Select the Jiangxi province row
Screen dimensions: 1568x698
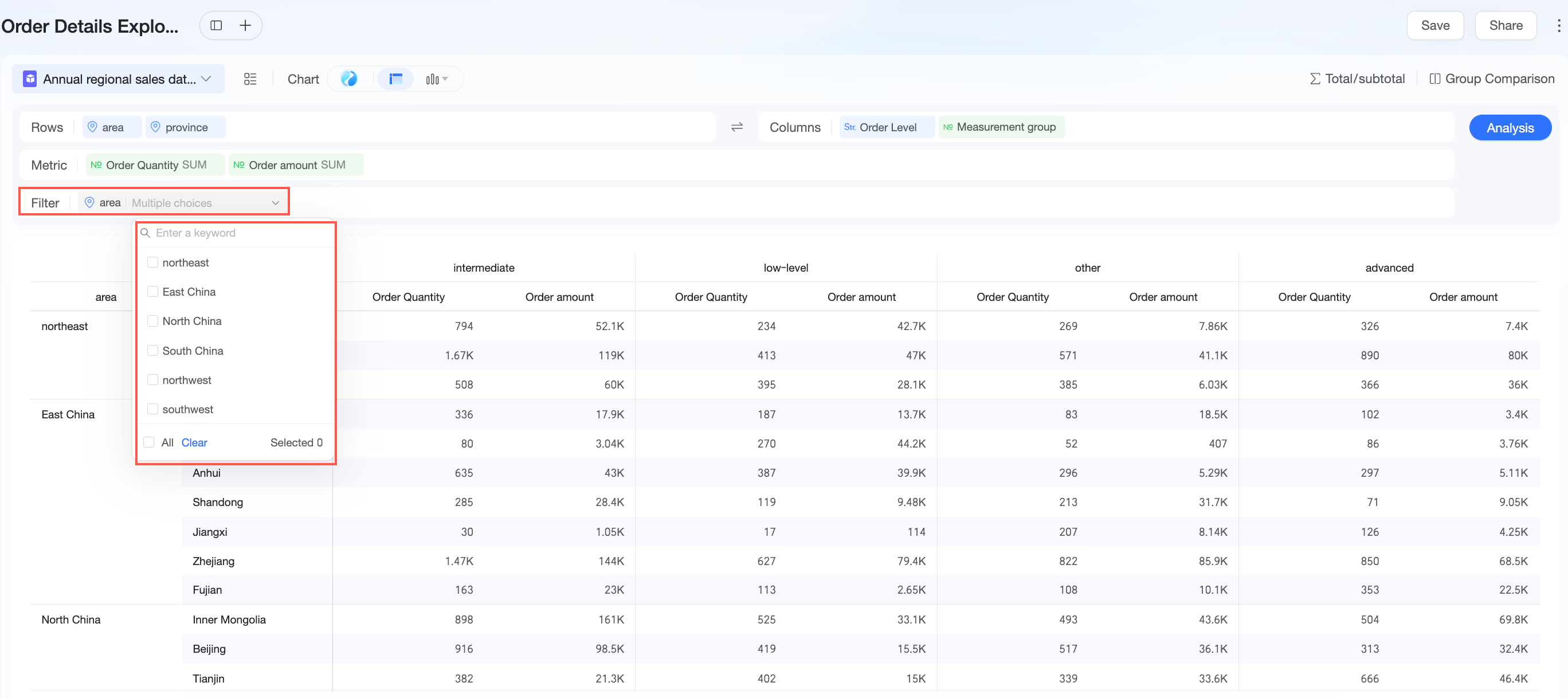tap(210, 532)
